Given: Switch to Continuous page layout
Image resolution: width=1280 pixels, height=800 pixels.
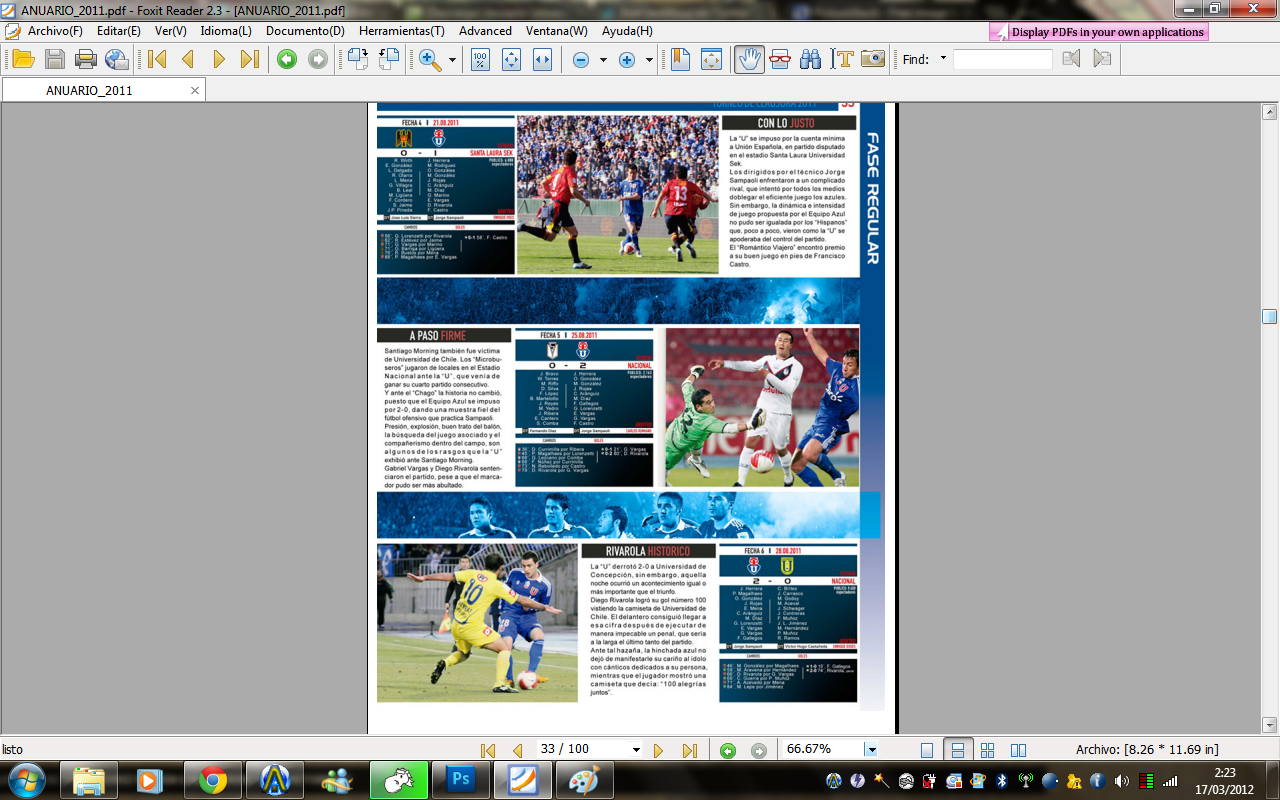Looking at the screenshot, I should click(x=957, y=750).
